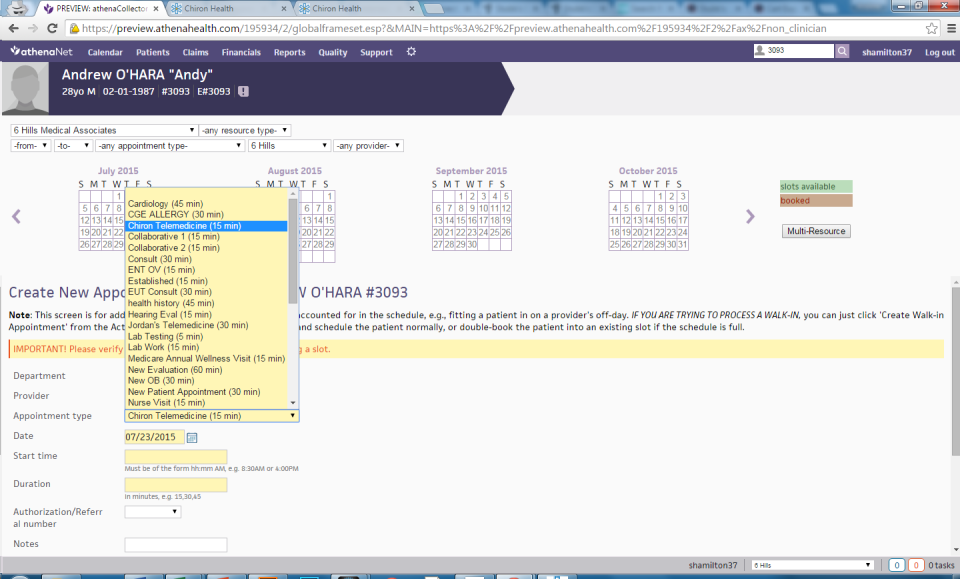Open the Patients menu
Screen dimensions: 960x579
click(x=152, y=53)
